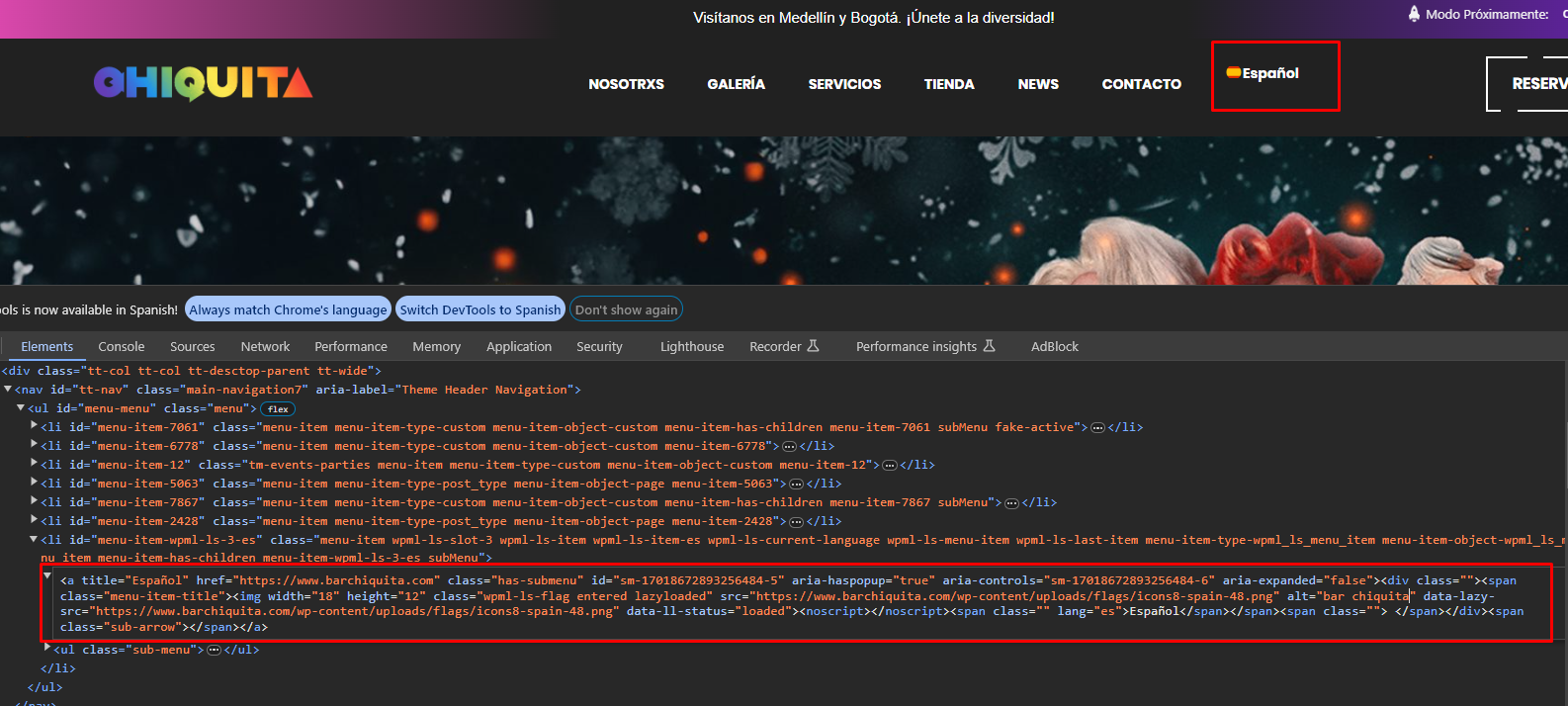Expand the menu-item-7061 li node
The width and height of the screenshot is (1568, 706).
35,426
